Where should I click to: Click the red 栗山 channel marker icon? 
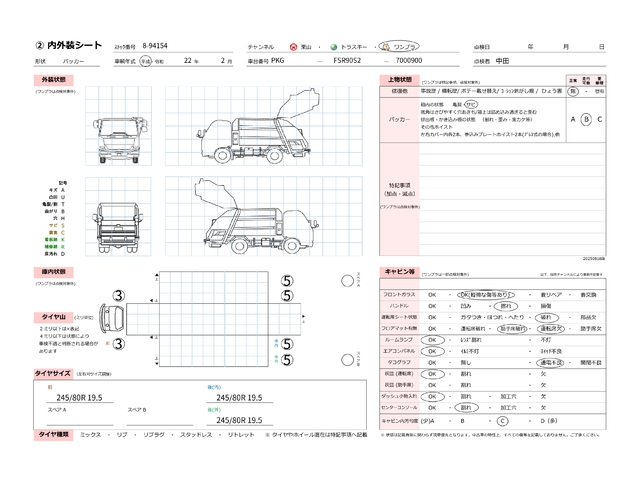click(292, 47)
